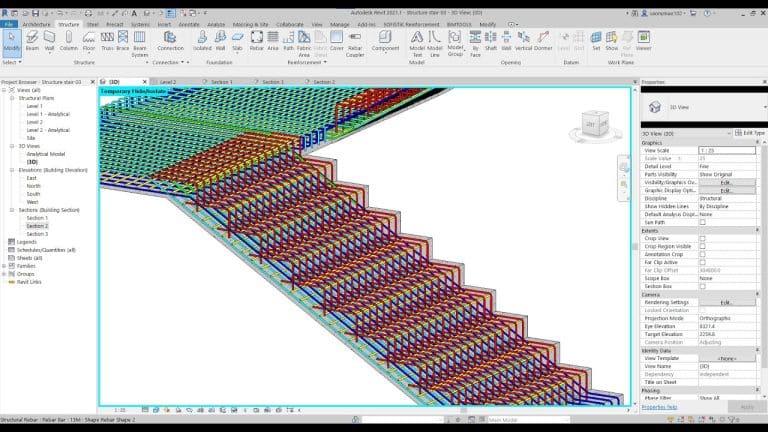This screenshot has height=432, width=768.
Task: Enable the Annotation Crop checkbox
Action: (x=702, y=254)
